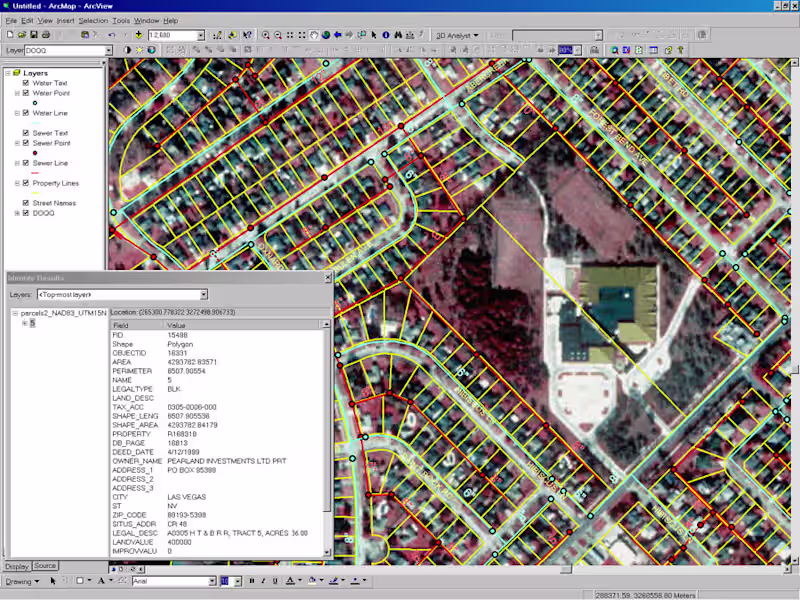
Task: Select the Identify tool
Action: (x=386, y=36)
